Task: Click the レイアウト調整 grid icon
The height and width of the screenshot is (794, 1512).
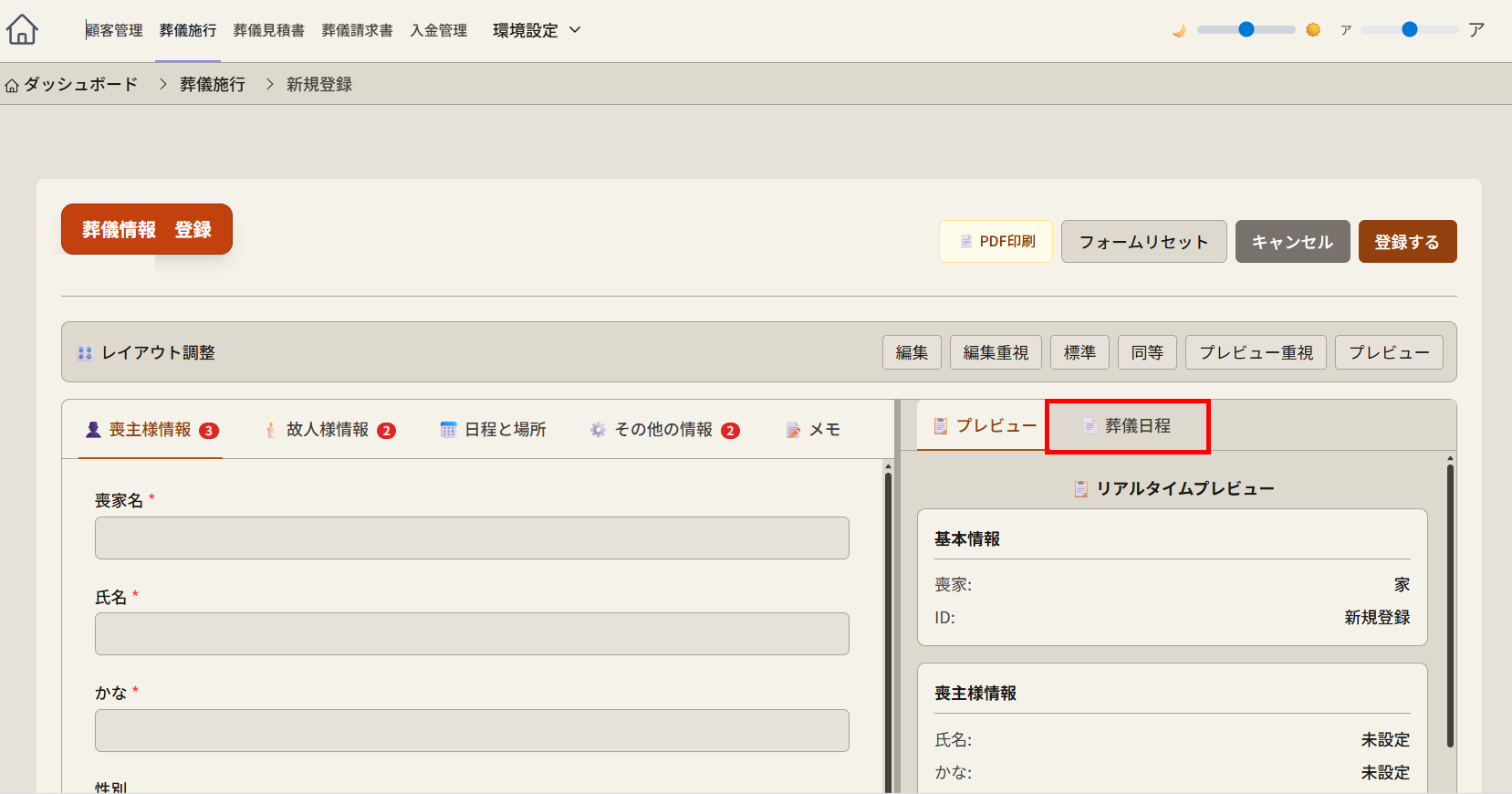Action: coord(85,353)
